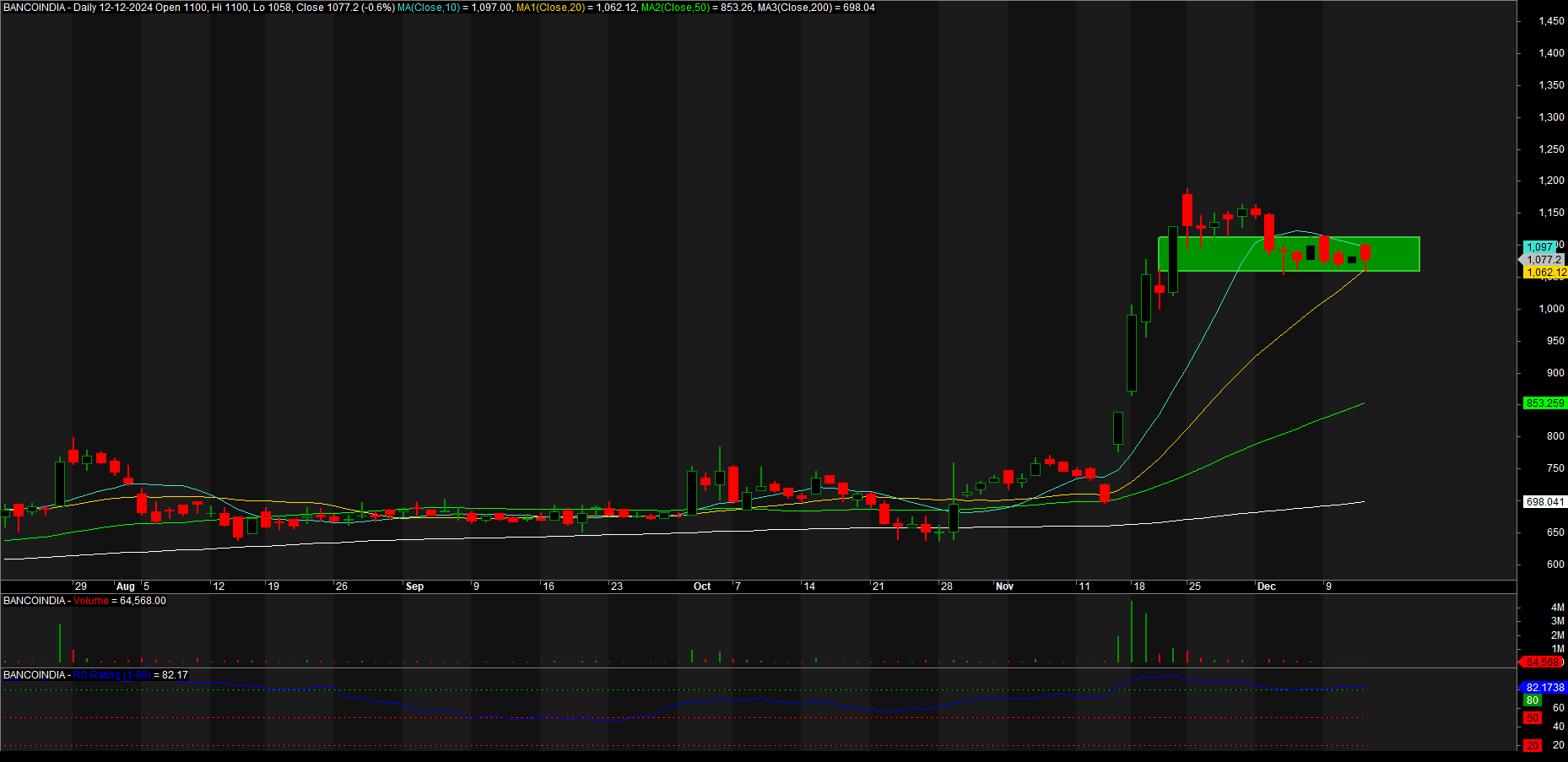The width and height of the screenshot is (1568, 762).
Task: Click the Sep month label on date axis
Action: [x=414, y=586]
